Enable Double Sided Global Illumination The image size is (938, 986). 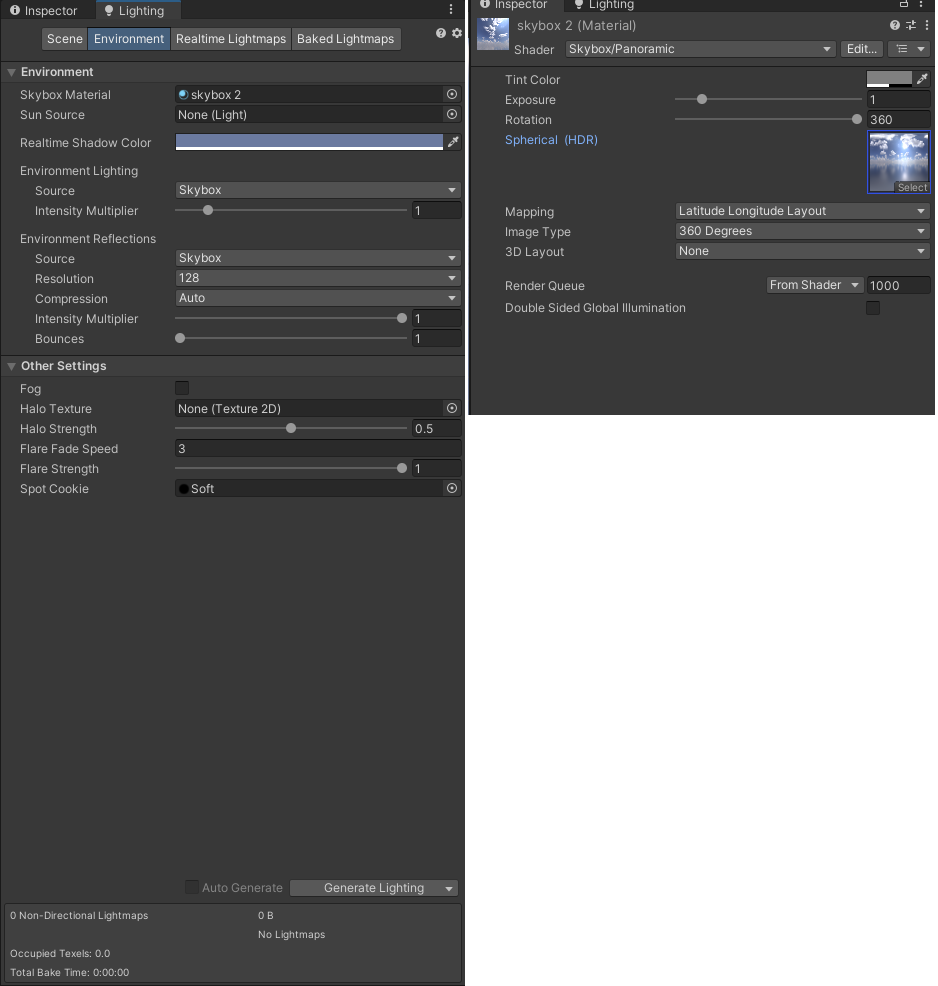point(873,307)
